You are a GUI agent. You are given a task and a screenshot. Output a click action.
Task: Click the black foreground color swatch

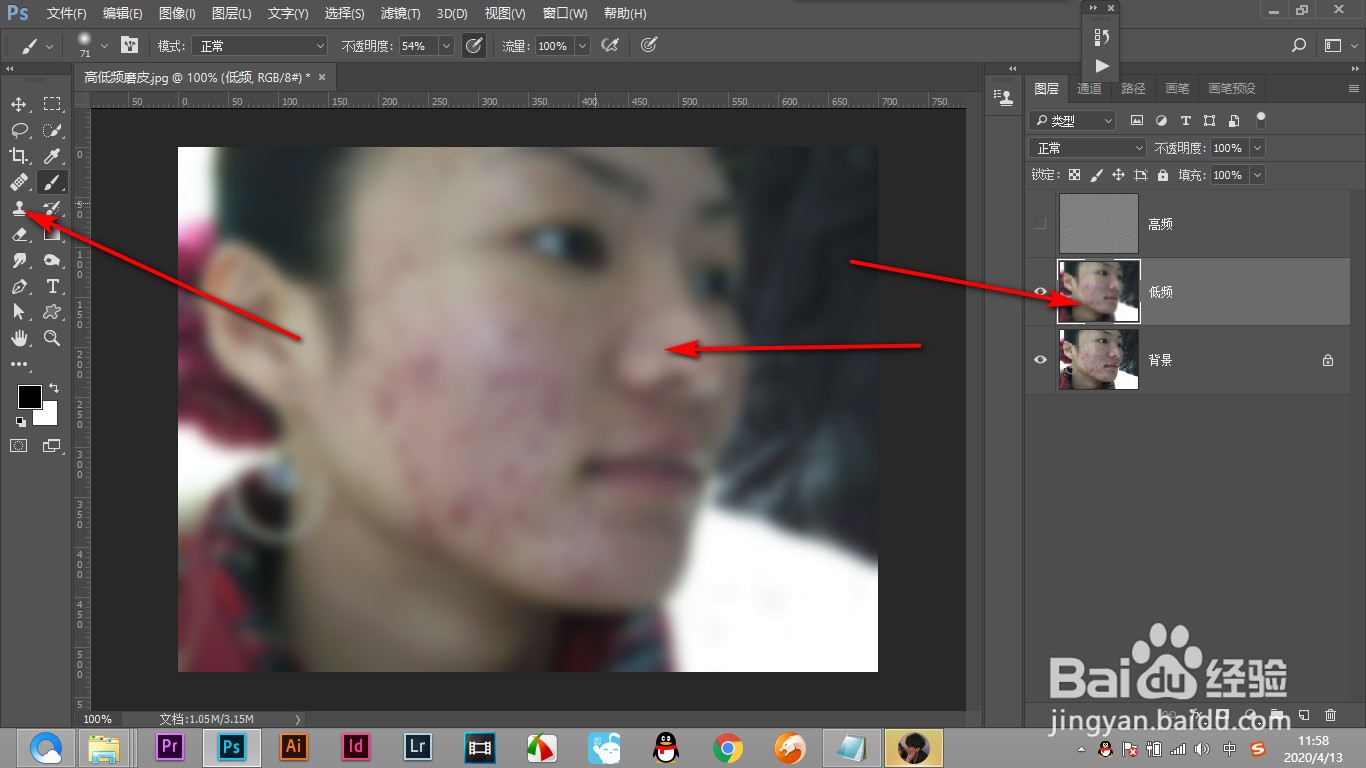[x=29, y=394]
